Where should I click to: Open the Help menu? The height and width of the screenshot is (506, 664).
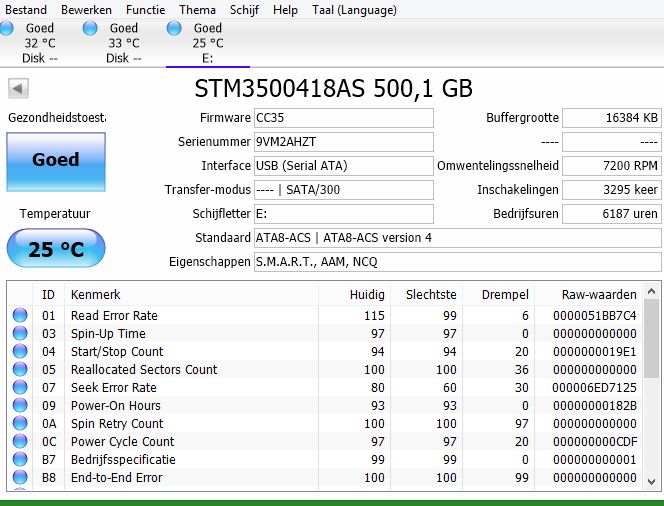(x=285, y=10)
